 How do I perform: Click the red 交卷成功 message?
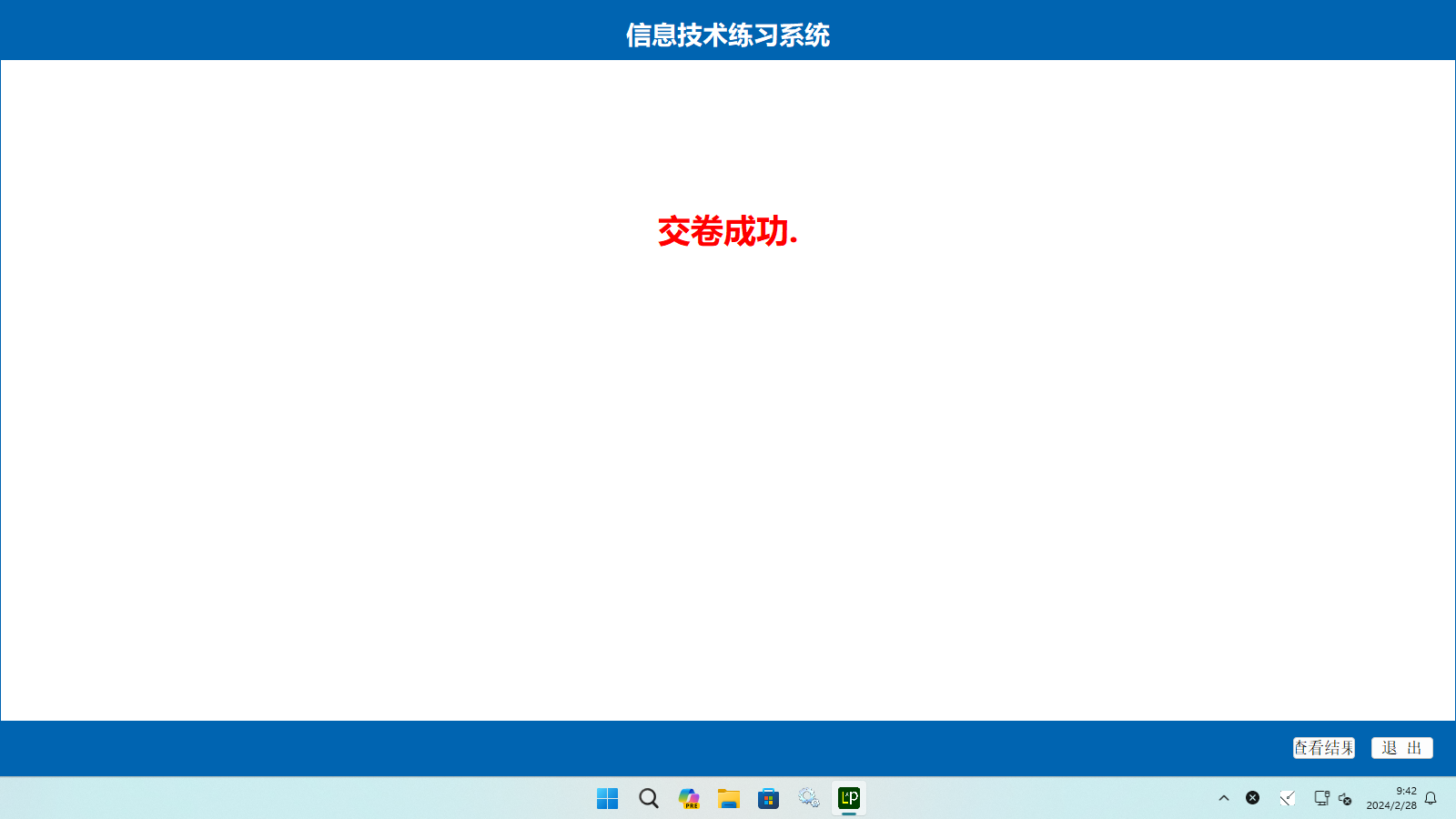(727, 232)
